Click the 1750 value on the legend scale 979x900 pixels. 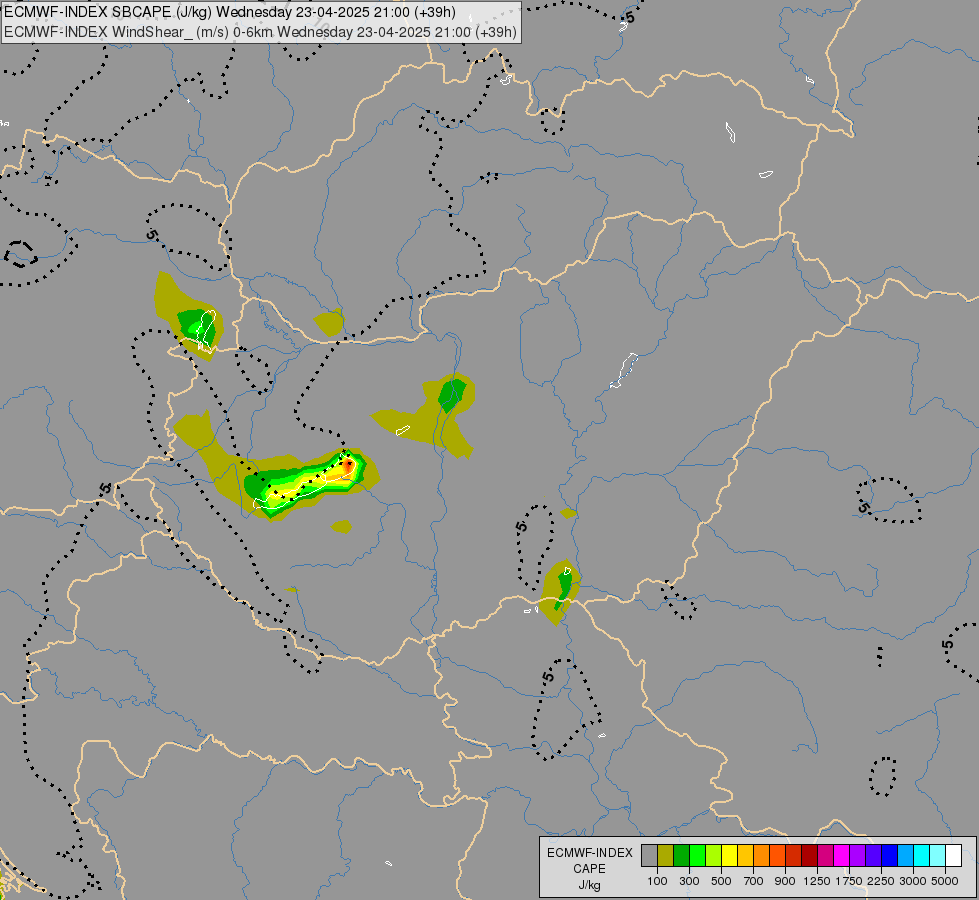pos(849,881)
